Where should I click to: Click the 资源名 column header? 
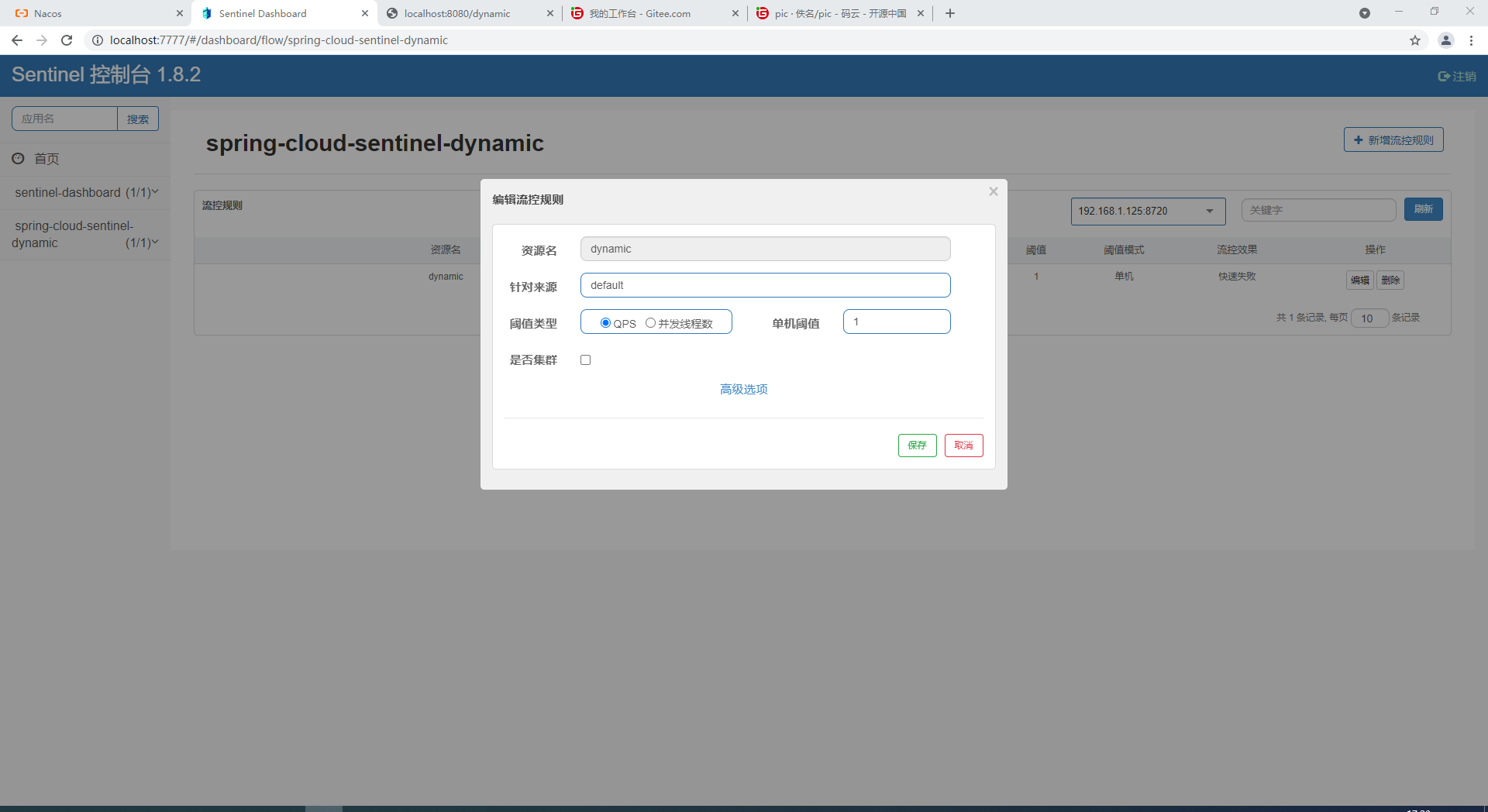pyautogui.click(x=446, y=249)
